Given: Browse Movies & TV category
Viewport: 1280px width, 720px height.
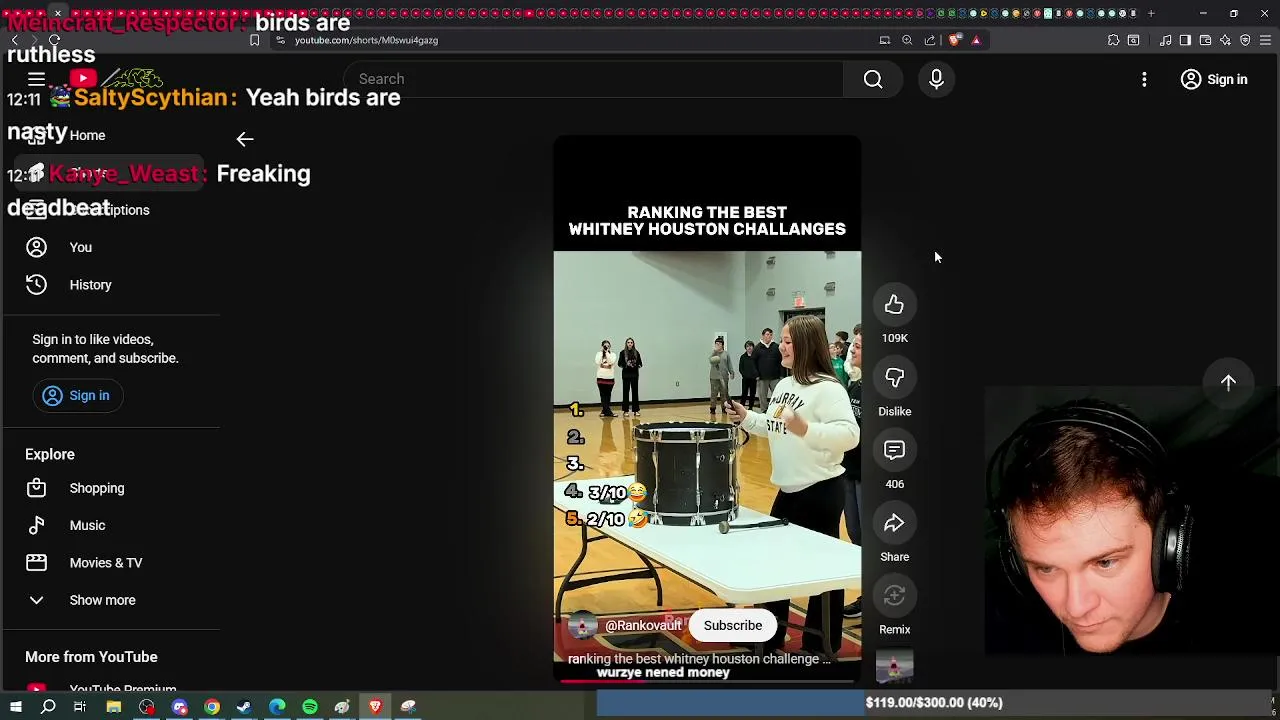Looking at the screenshot, I should 110,563.
